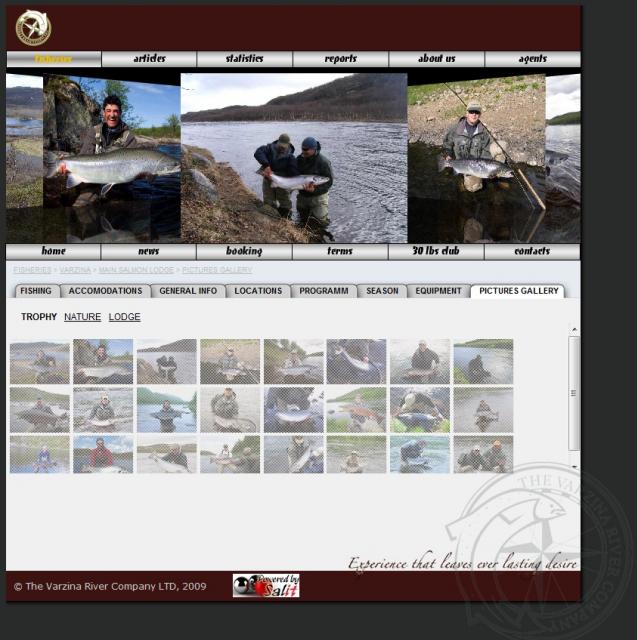Open the 30 lbs club page
Viewport: 637px width, 640px height.
coord(436,252)
